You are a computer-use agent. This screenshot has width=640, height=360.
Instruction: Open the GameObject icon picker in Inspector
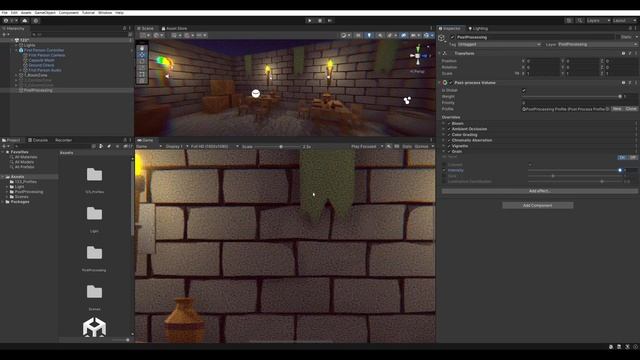click(442, 38)
